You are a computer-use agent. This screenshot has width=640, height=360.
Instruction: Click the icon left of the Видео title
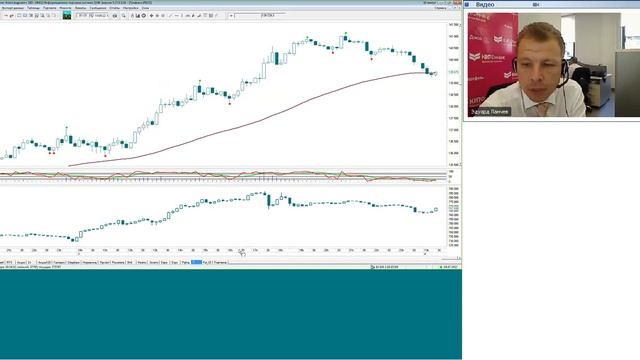467,4
